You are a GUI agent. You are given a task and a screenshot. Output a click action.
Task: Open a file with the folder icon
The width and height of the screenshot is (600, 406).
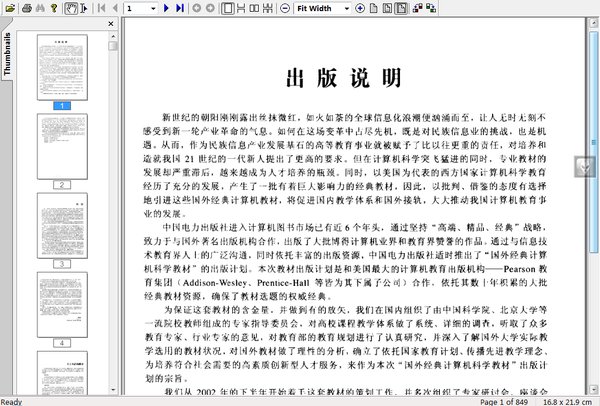tap(10, 8)
